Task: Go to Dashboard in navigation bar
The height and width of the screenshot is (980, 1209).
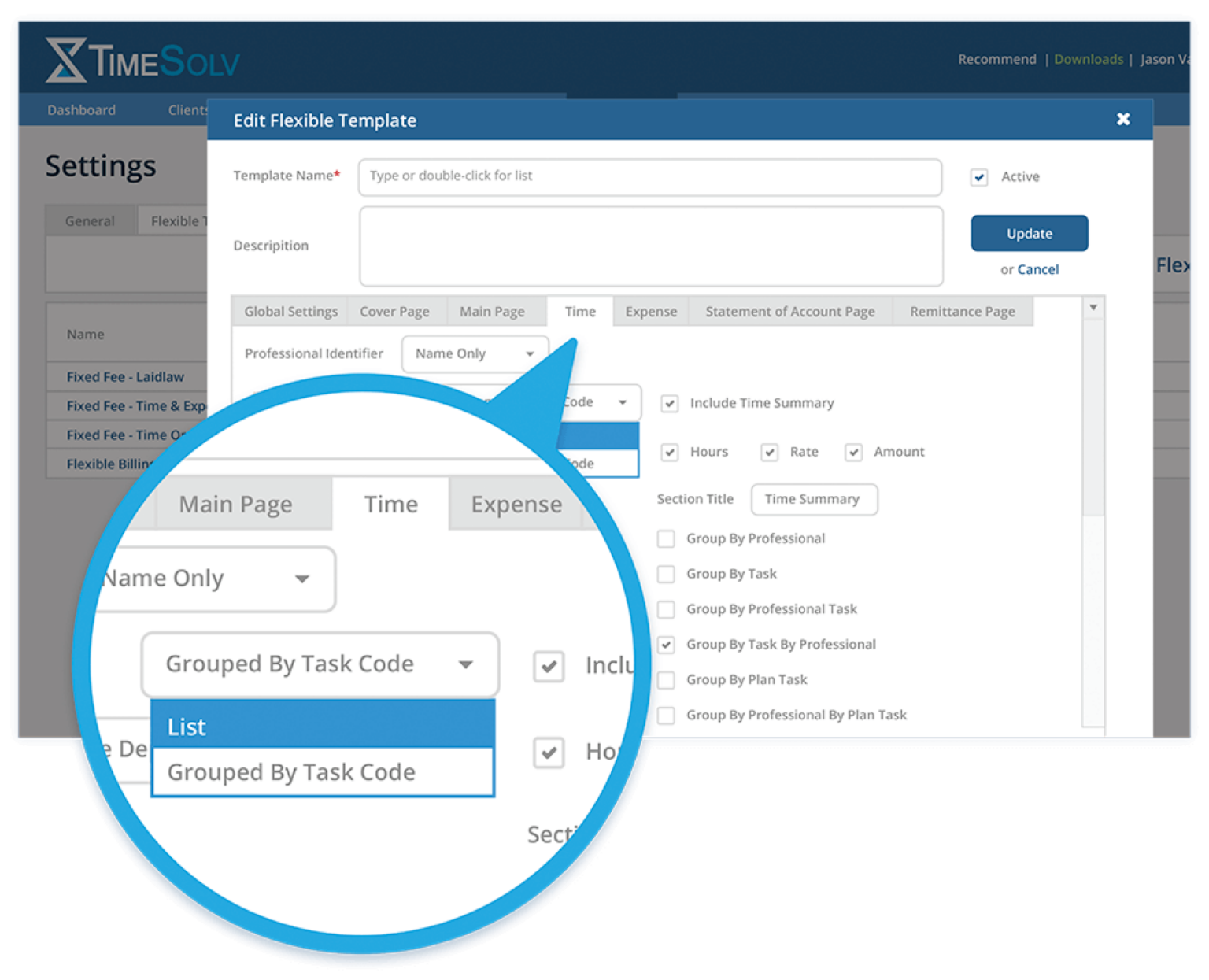Action: tap(81, 110)
